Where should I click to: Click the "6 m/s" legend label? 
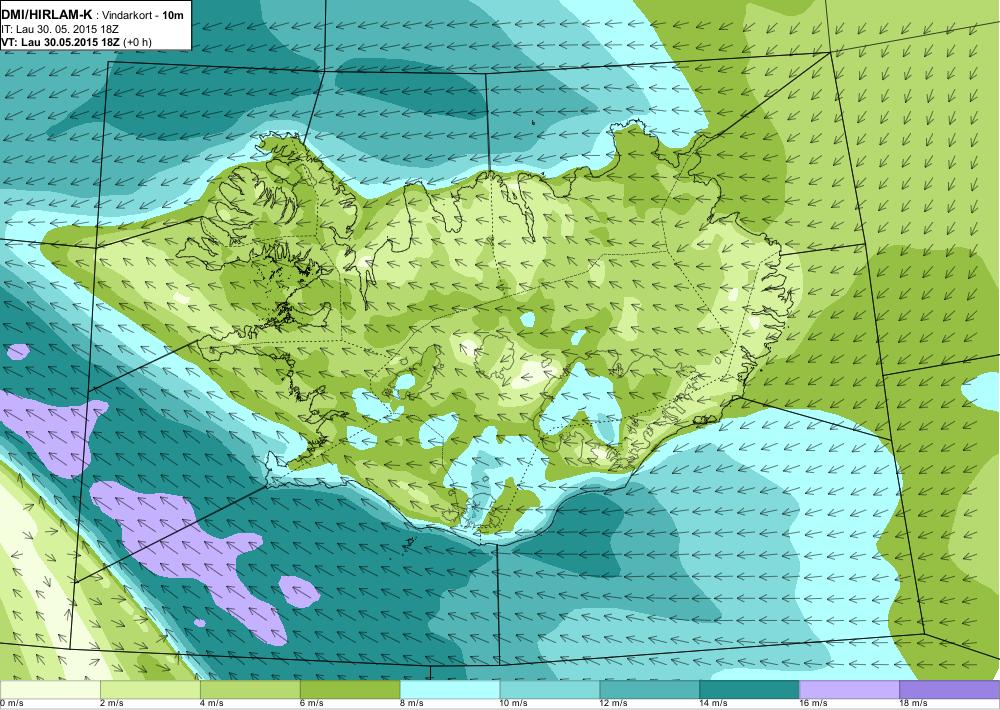pos(312,703)
